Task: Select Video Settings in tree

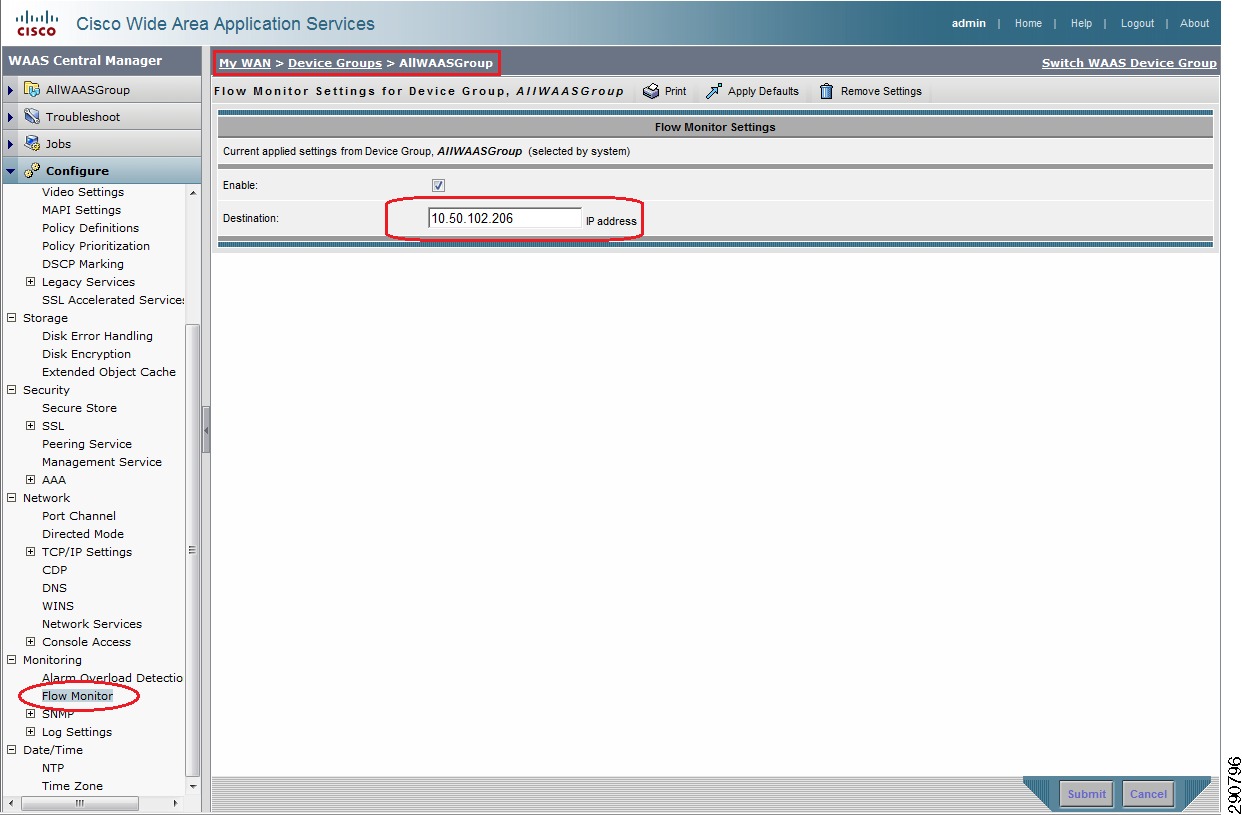Action: tap(83, 192)
